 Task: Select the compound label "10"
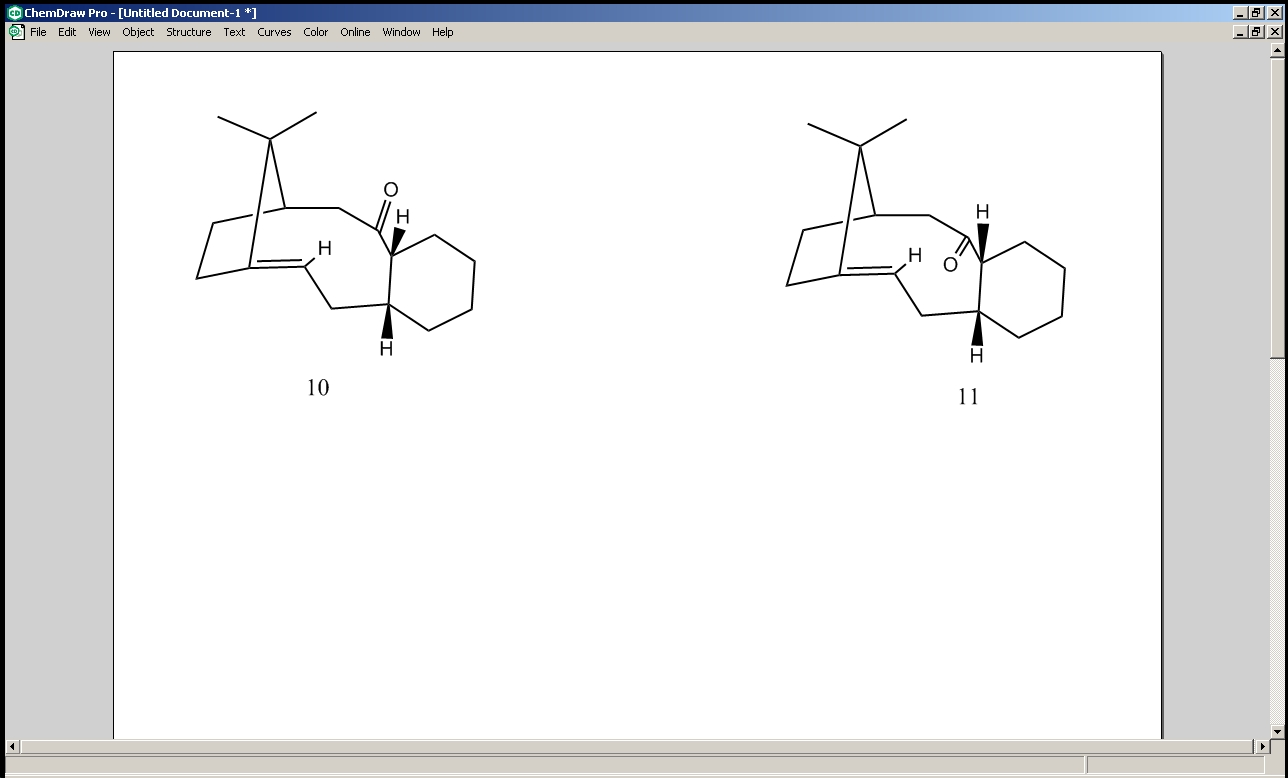tap(318, 388)
